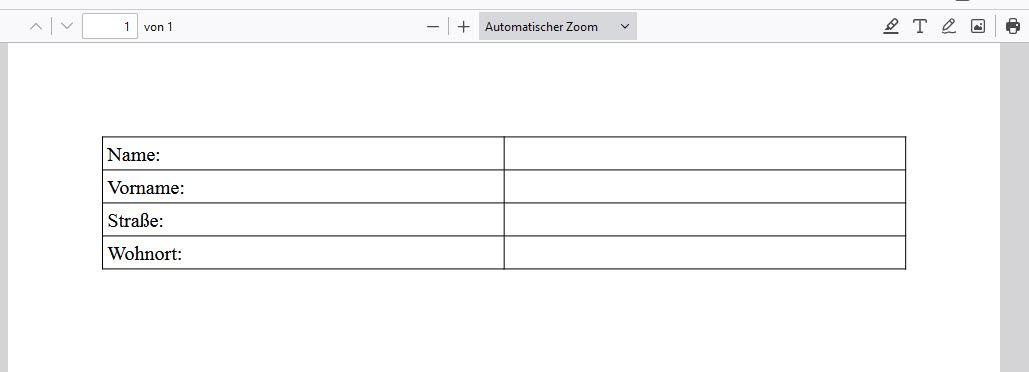Screen dimensions: 1029x372
Task: Click the "Name:" table cell
Action: click(303, 154)
